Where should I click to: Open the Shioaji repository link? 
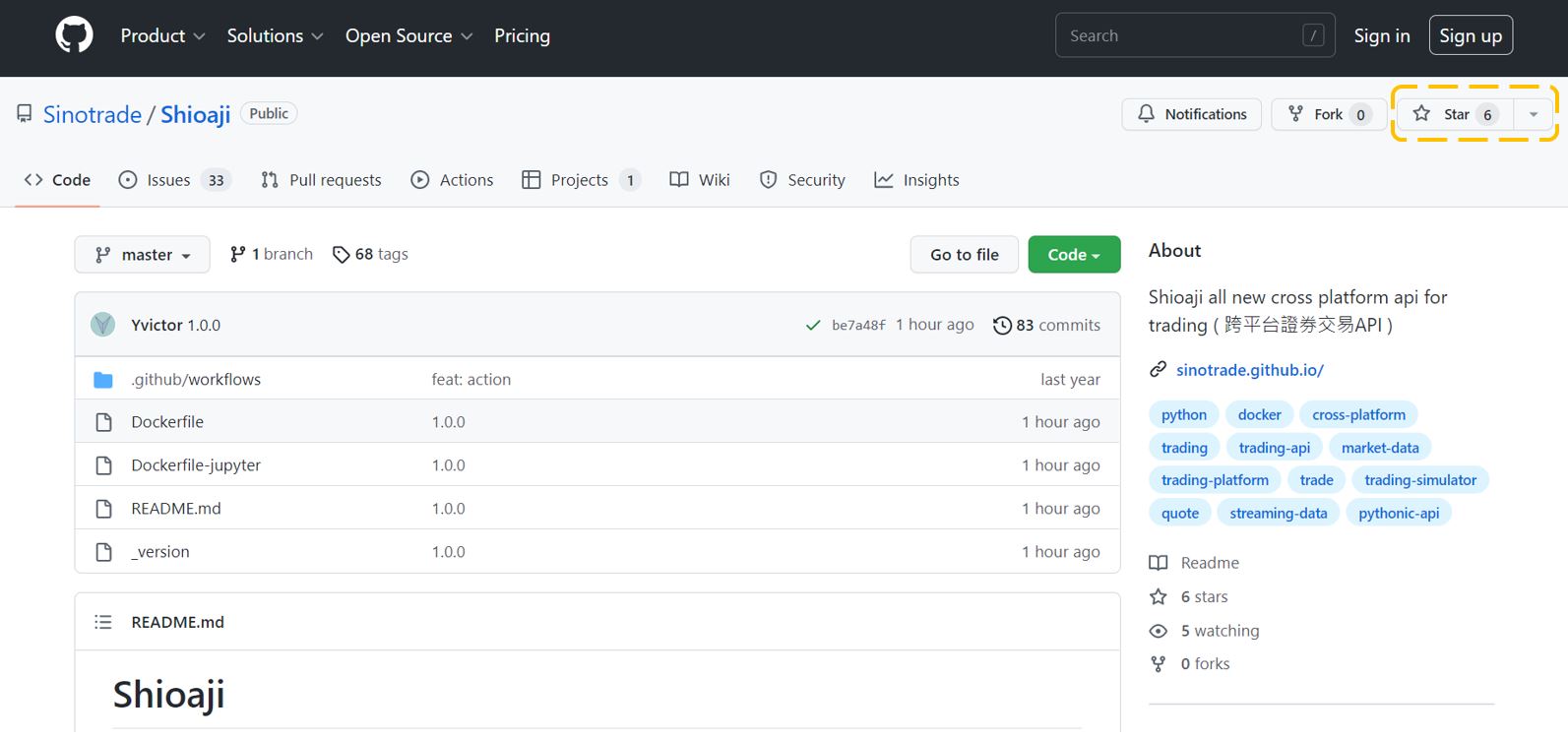[x=195, y=114]
